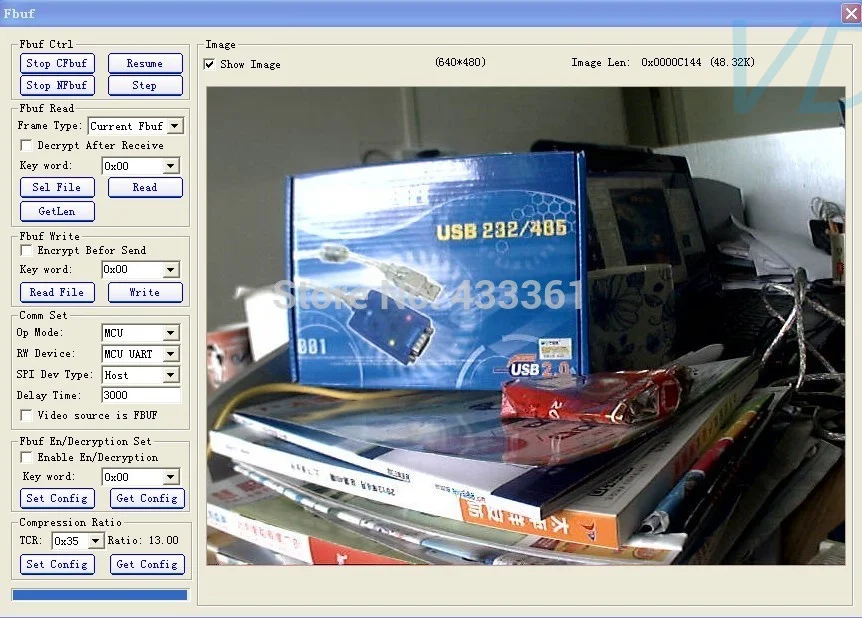
Task: Open the Frame Type dropdown
Action: click(172, 125)
